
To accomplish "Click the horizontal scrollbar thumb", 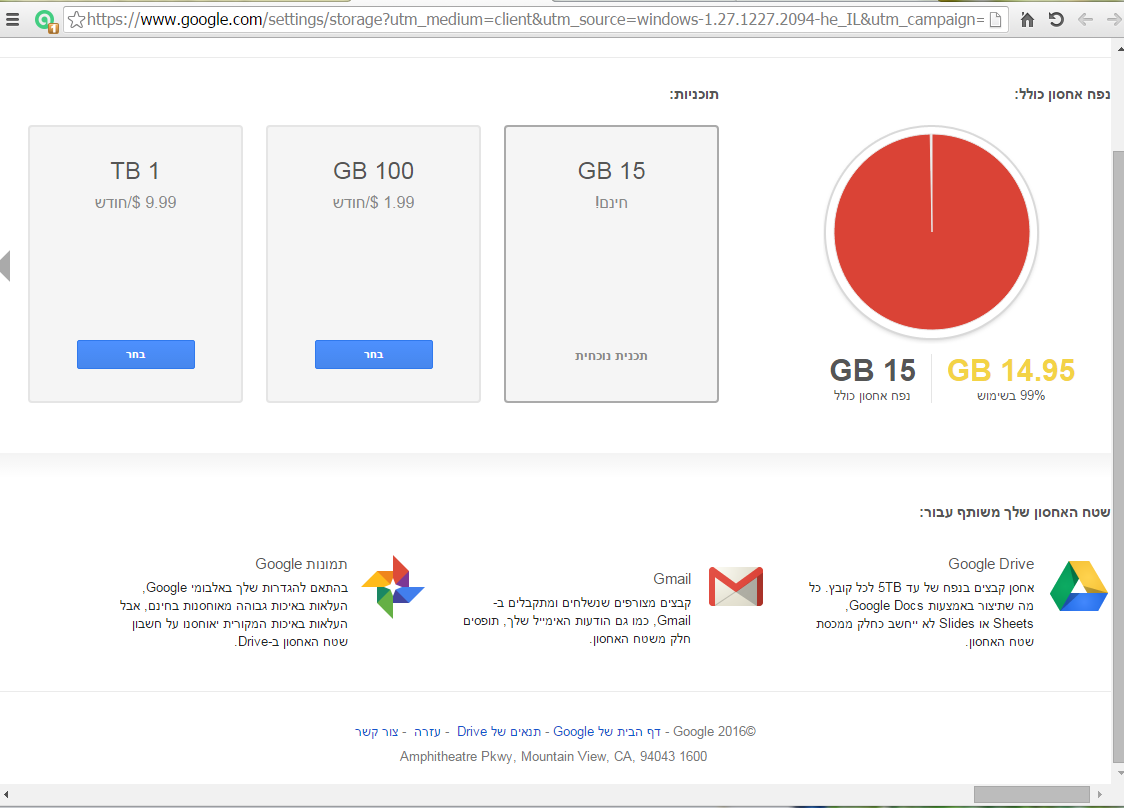I will pyautogui.click(x=1032, y=794).
